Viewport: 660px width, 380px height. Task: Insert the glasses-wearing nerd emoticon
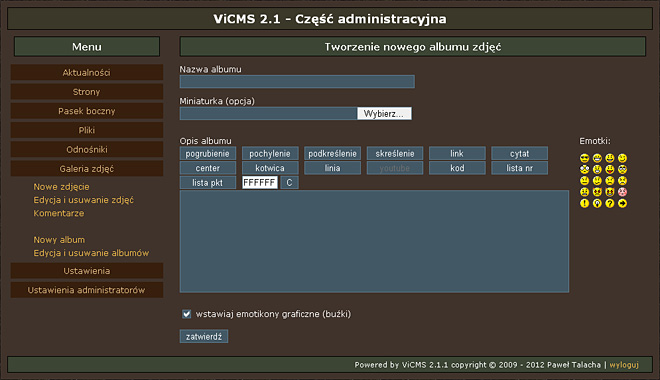[623, 169]
